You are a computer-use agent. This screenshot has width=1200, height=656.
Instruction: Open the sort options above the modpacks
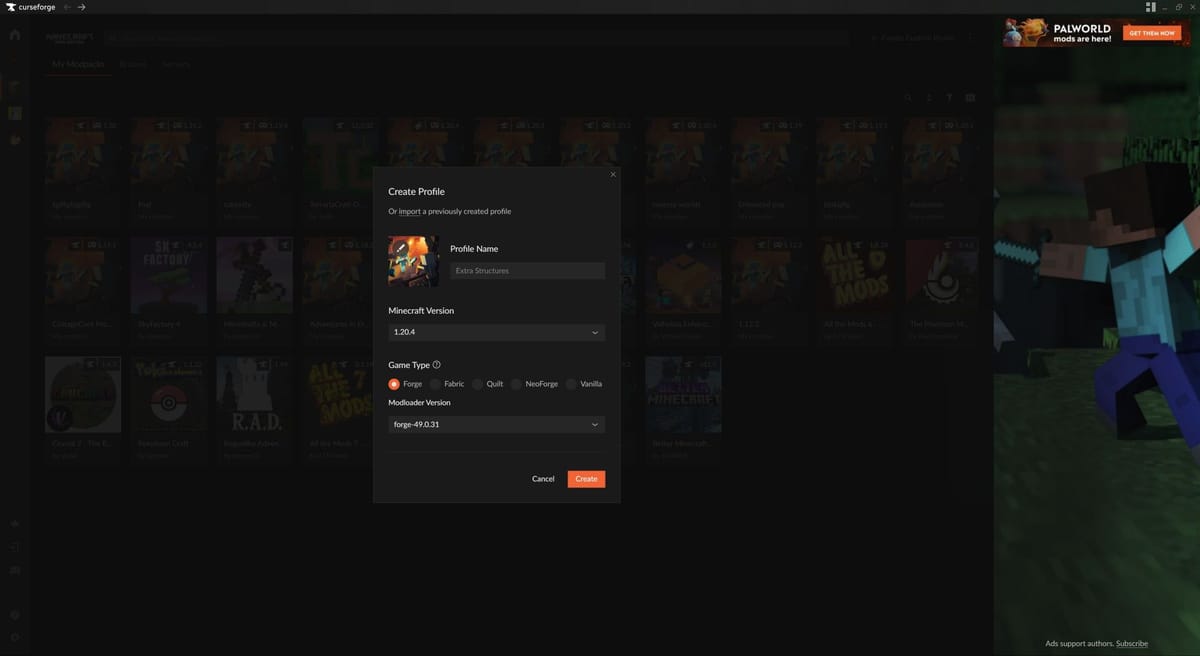point(928,97)
